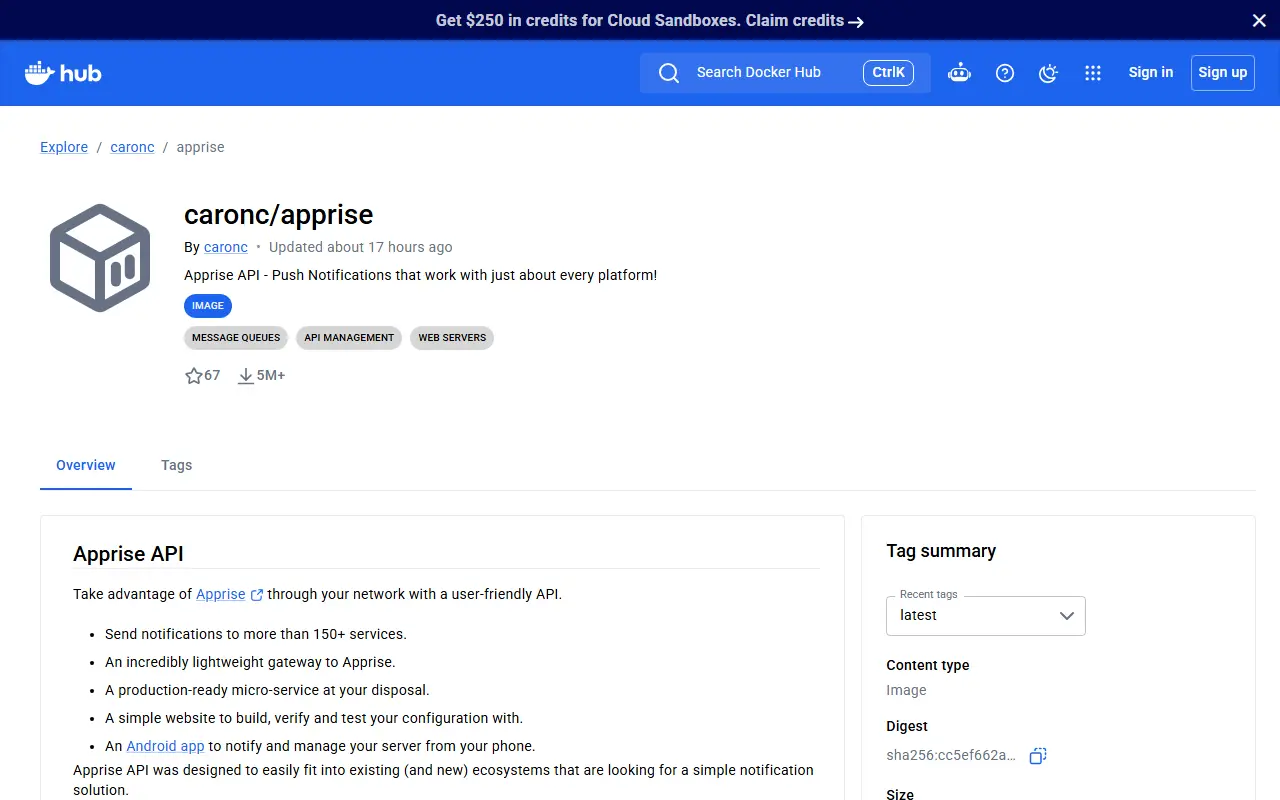Filter by API MANAGEMENT category chip
Viewport: 1280px width, 800px height.
click(x=349, y=338)
